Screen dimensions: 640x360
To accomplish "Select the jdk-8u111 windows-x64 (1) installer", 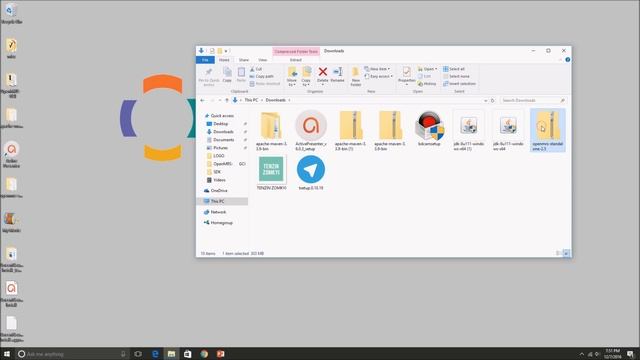I will click(x=469, y=131).
